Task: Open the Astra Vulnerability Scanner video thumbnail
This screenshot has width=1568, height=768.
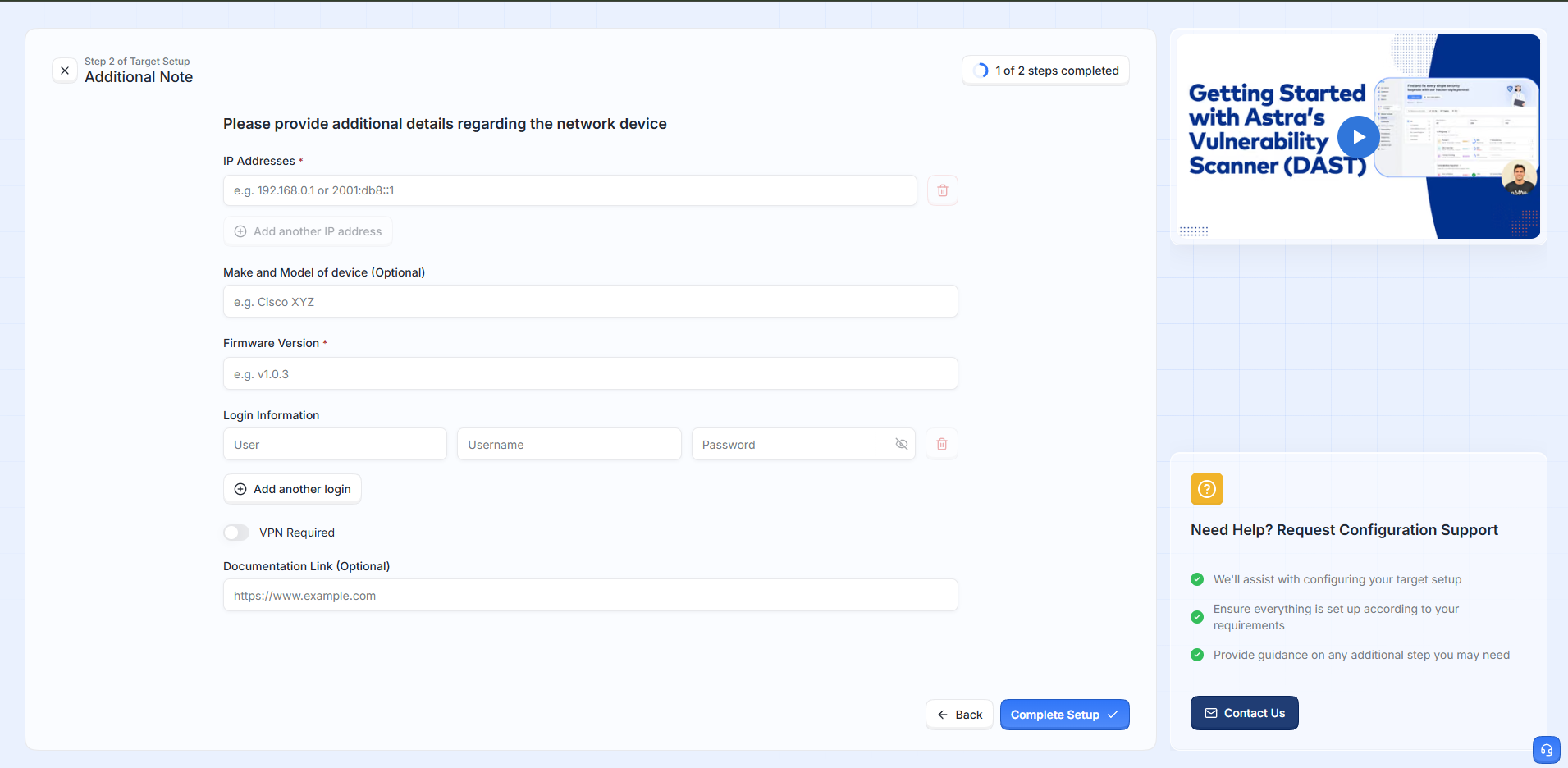Action: (1358, 136)
